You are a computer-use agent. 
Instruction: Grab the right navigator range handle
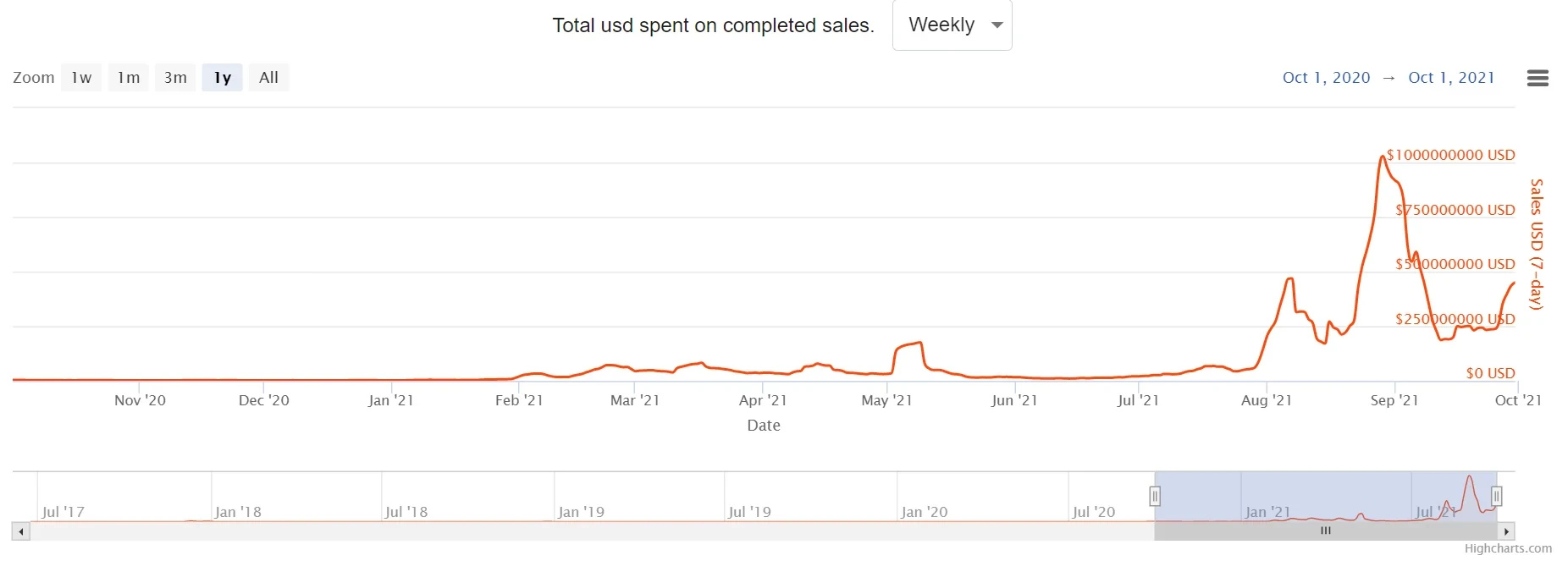1496,497
